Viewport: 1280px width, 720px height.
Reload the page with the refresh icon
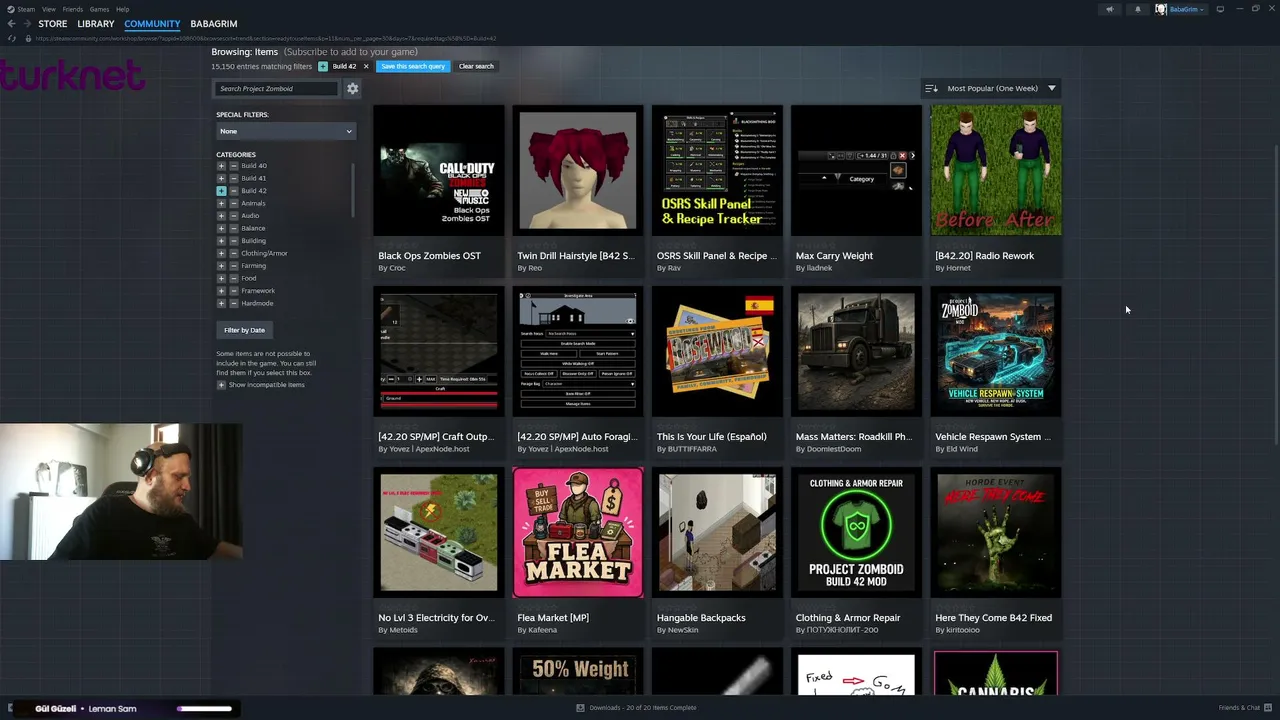point(12,38)
